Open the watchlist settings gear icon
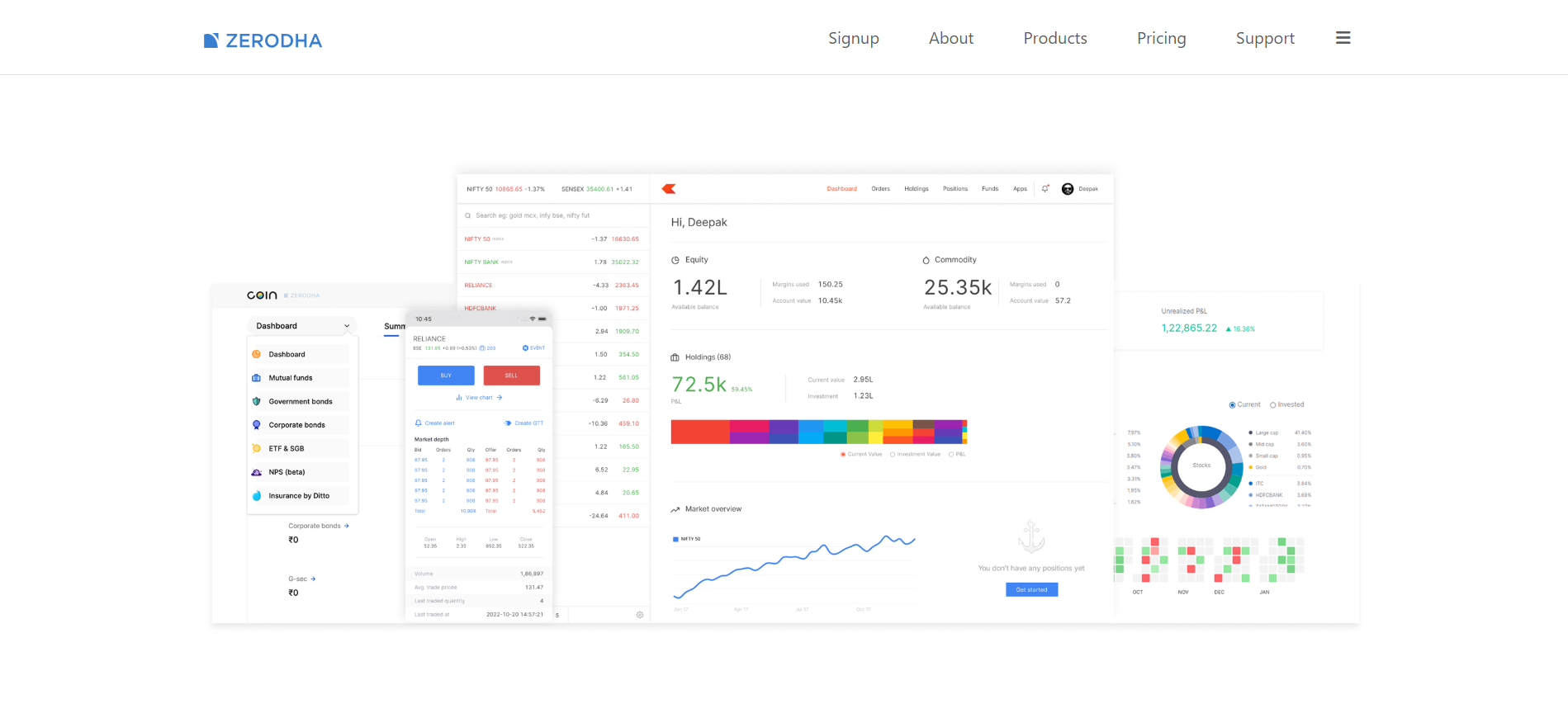 (640, 615)
